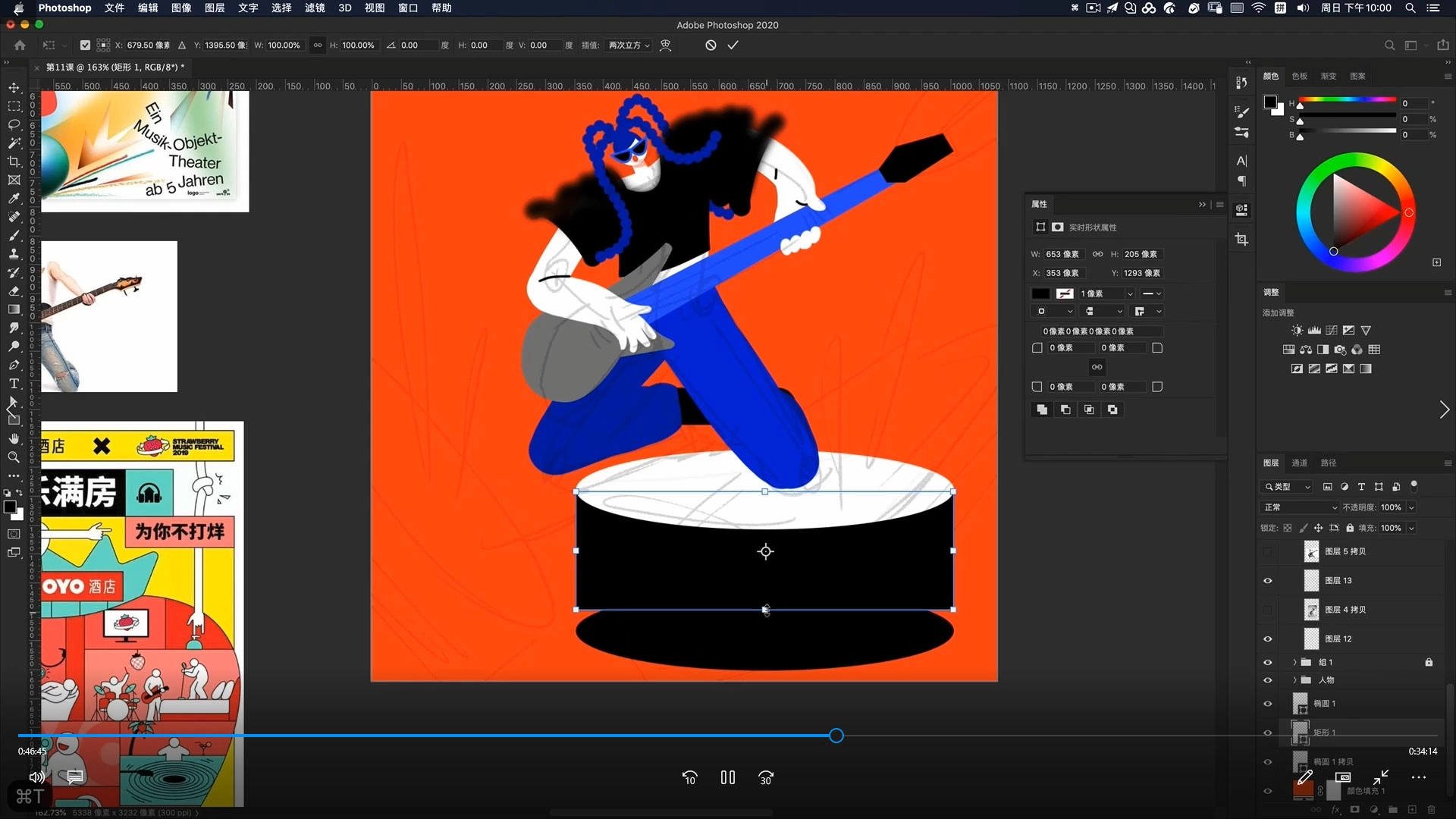Open the 两次立方 interpolation dropdown
Viewport: 1456px width, 819px height.
tap(629, 45)
